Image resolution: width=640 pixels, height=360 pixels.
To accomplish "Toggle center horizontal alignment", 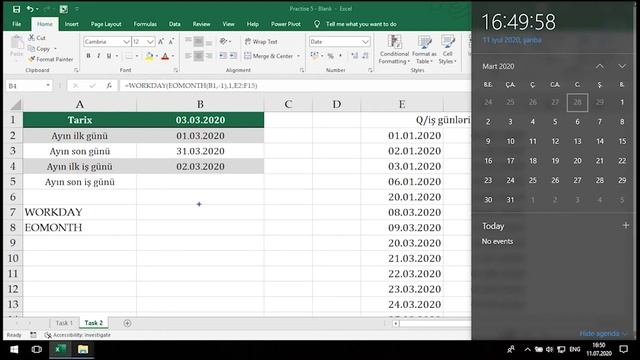I will click(x=198, y=56).
